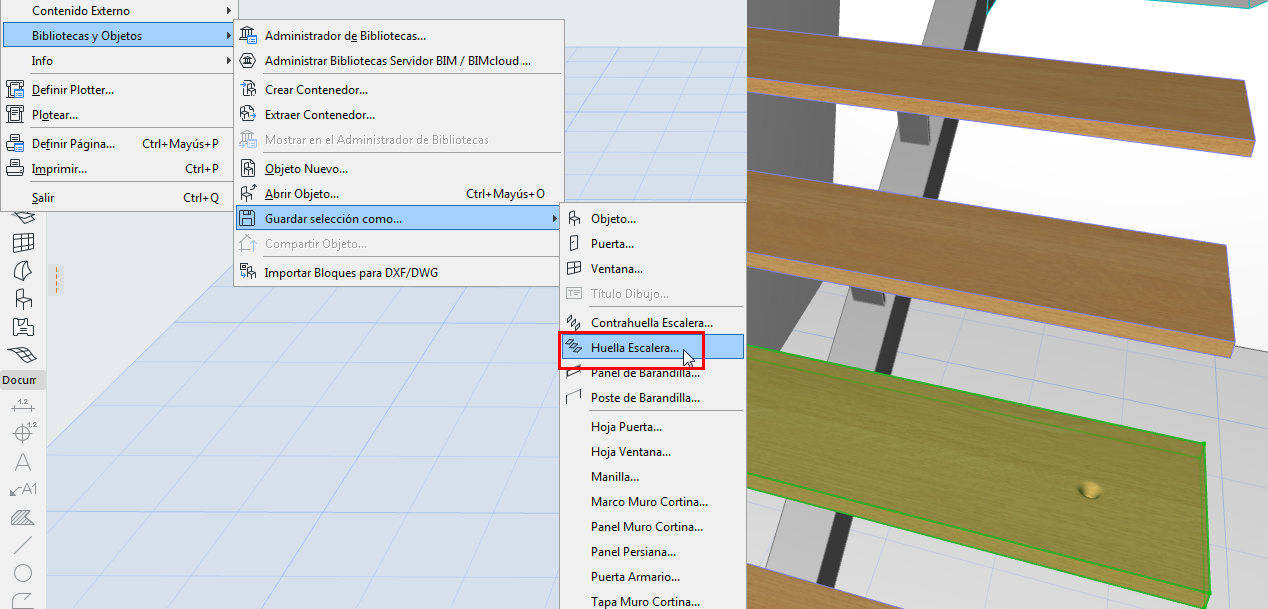
Task: Select the Line tool
Action: click(23, 546)
